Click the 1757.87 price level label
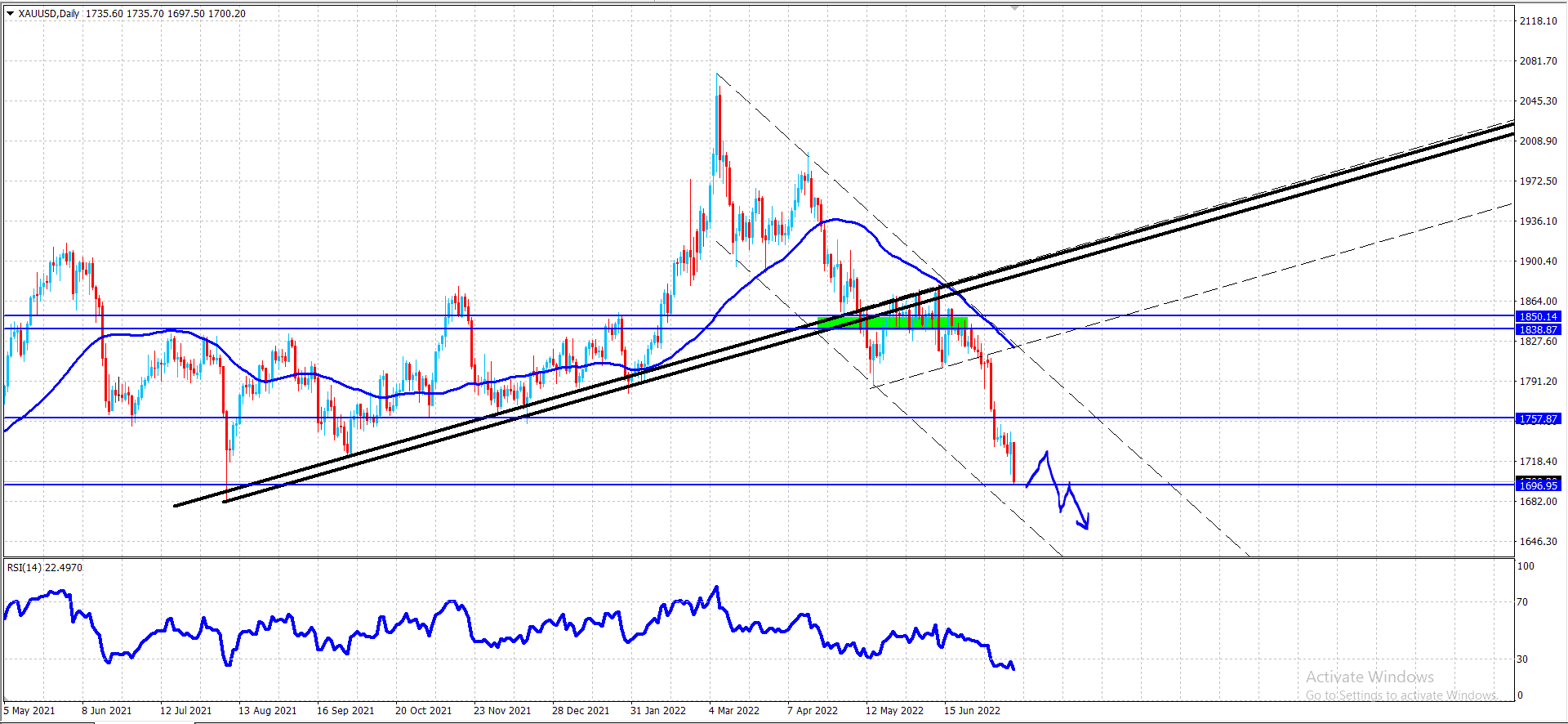Viewport: 1568px width, 724px height. [1539, 418]
